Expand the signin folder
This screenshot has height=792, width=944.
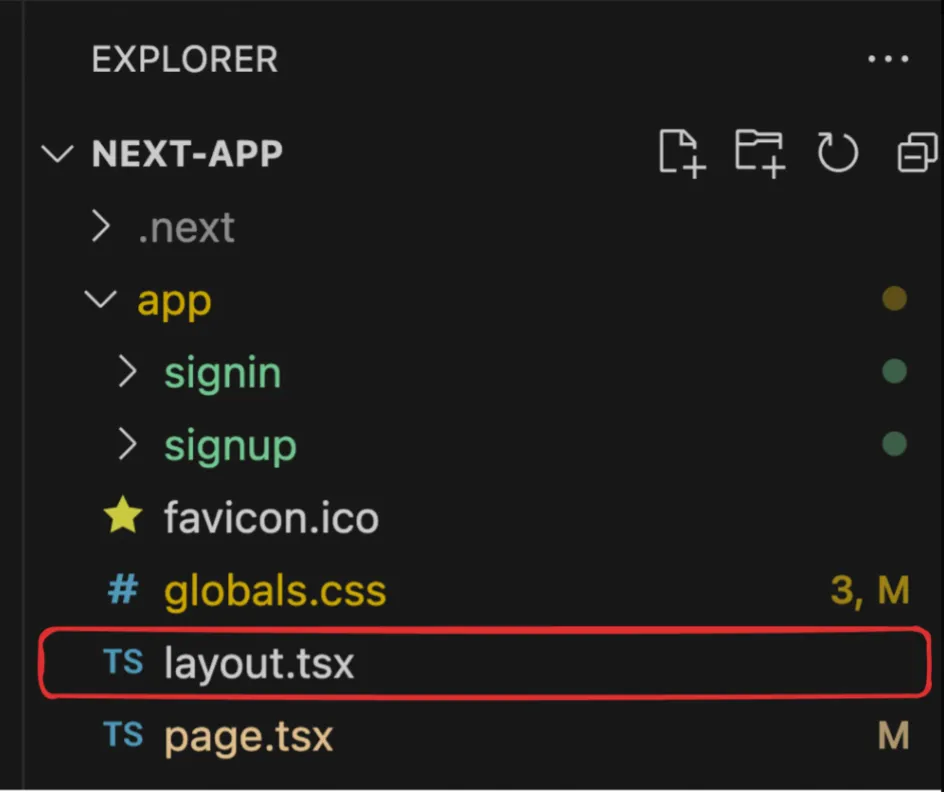[x=127, y=372]
